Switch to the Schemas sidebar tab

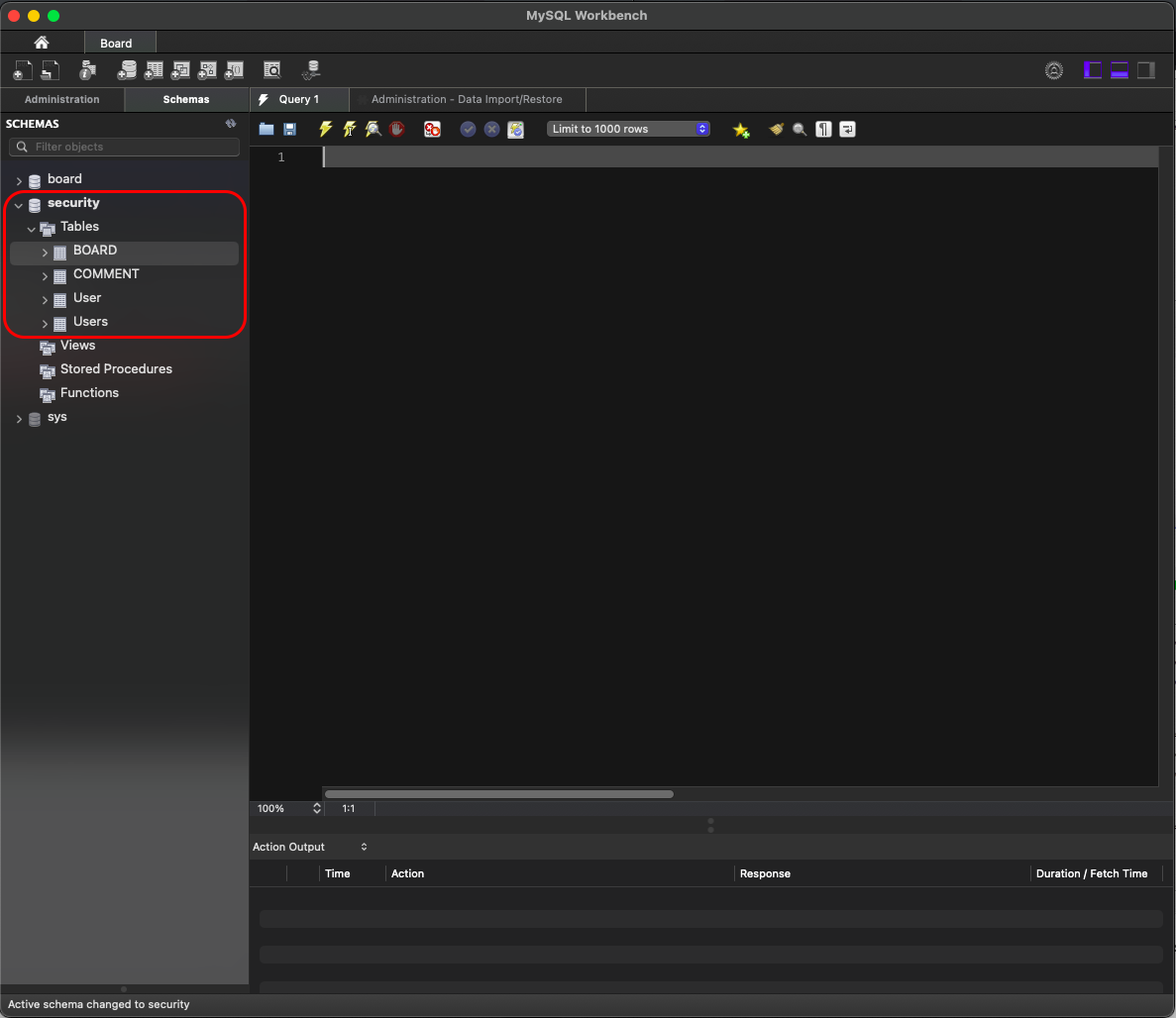(186, 99)
